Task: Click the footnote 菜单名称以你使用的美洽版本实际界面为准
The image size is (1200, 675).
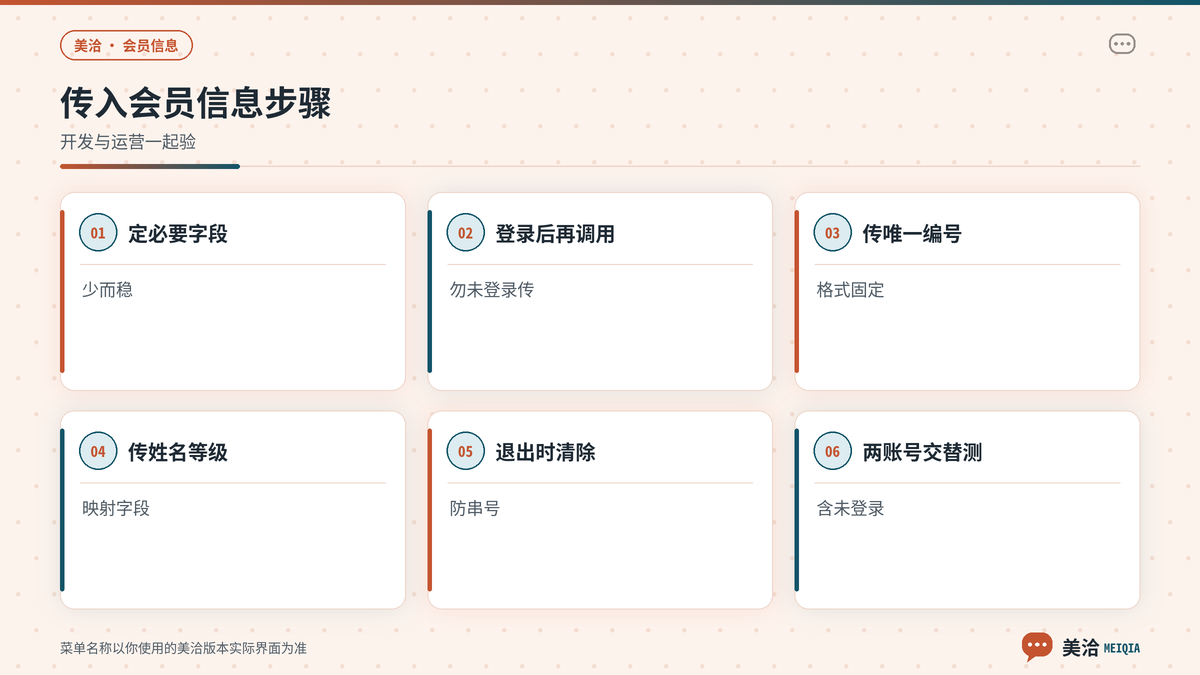Action: pyautogui.click(x=183, y=648)
